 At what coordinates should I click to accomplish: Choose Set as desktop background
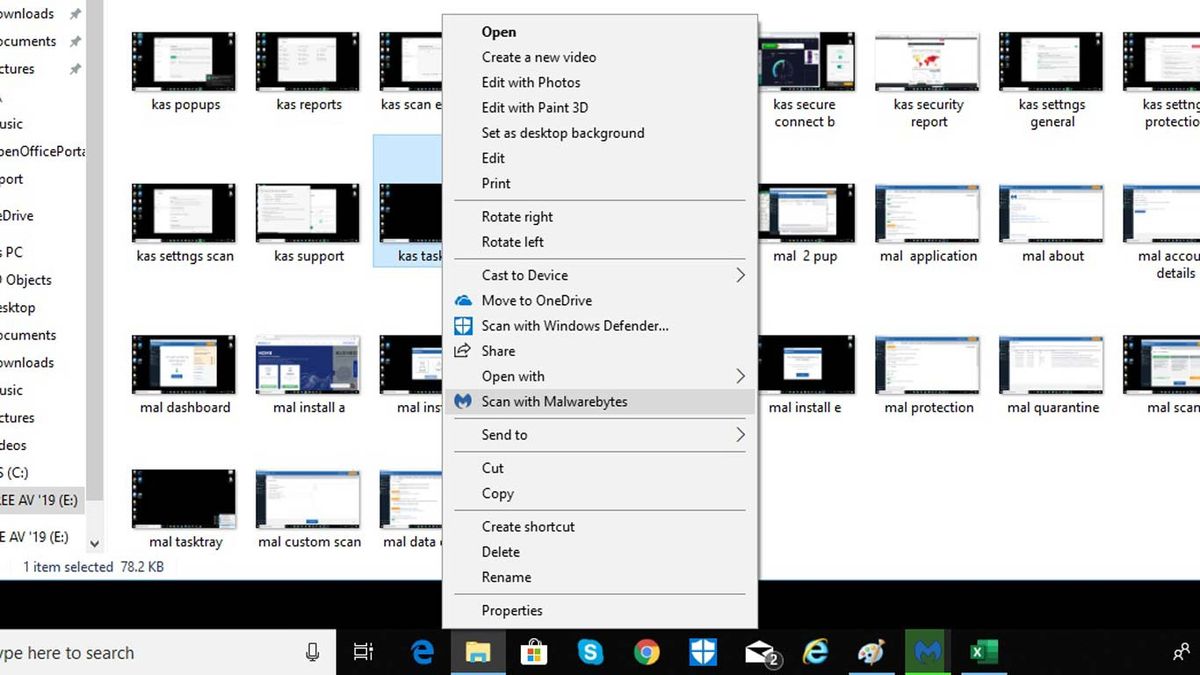pyautogui.click(x=563, y=132)
